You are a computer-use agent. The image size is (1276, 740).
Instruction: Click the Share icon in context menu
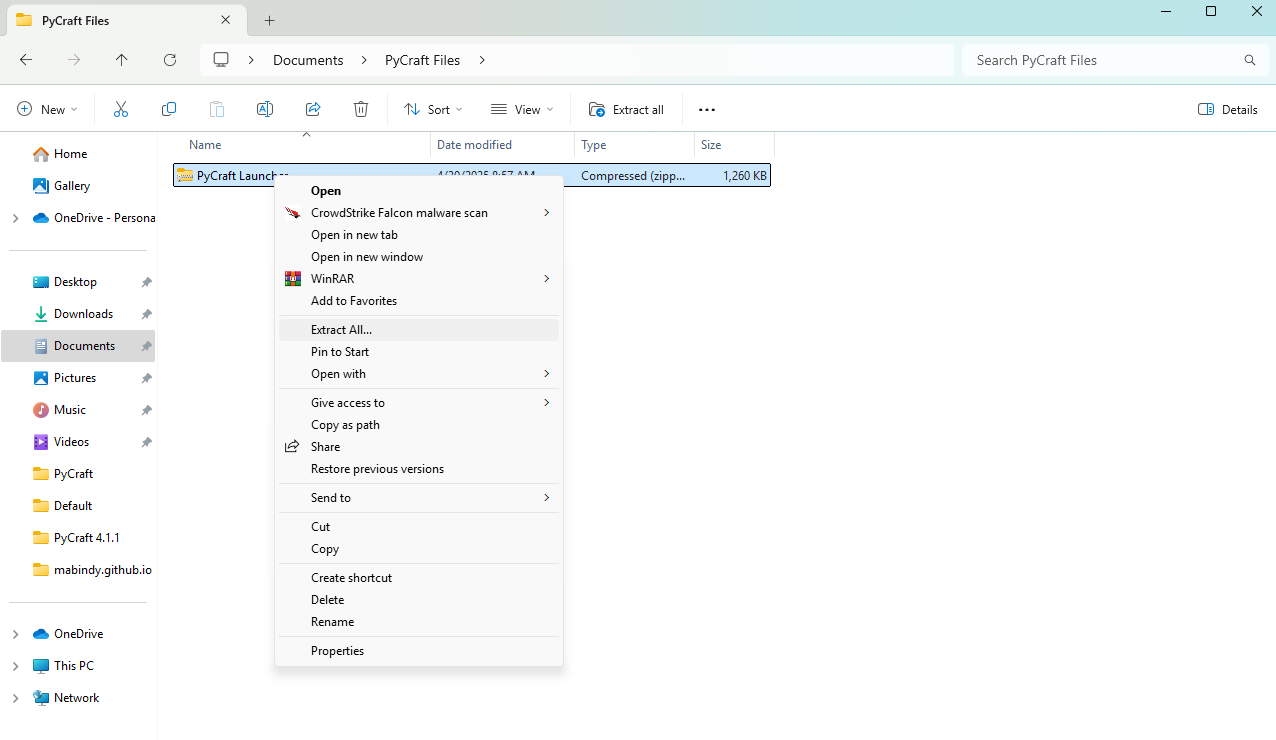pos(293,447)
